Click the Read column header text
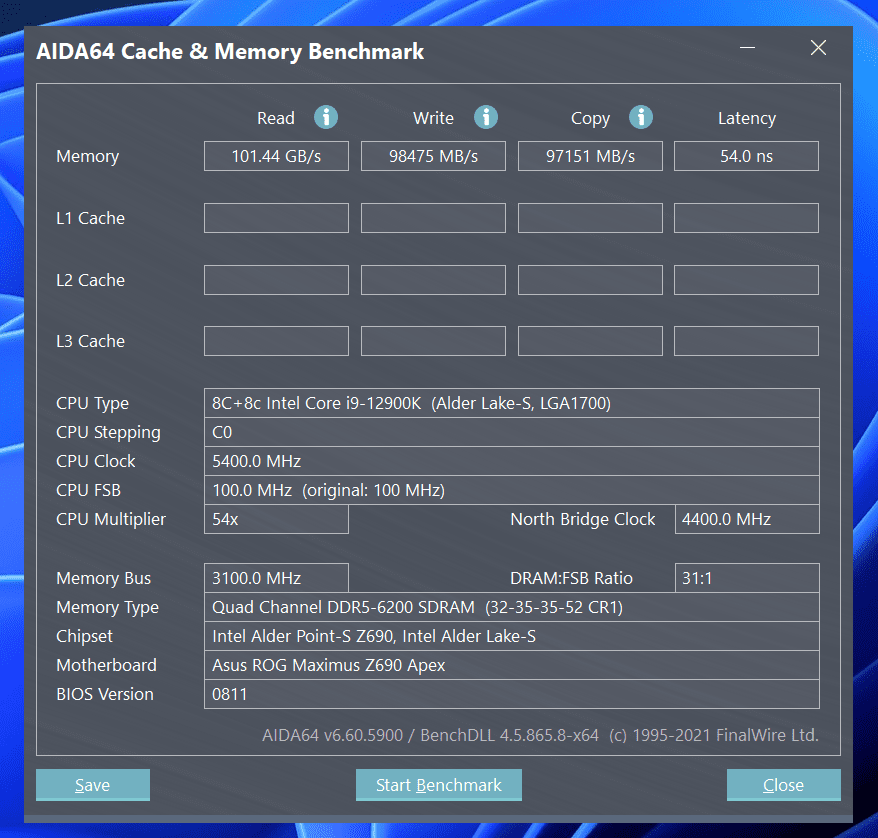878x838 pixels. click(275, 118)
